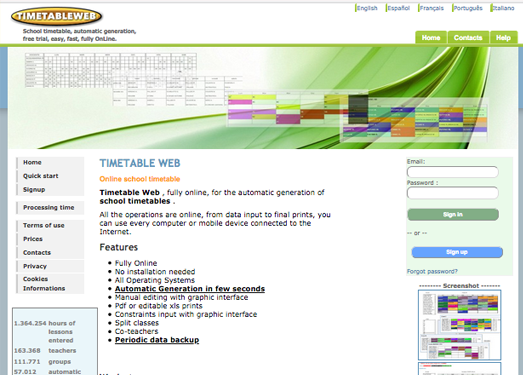The width and height of the screenshot is (523, 375).
Task: Switch language to English
Action: [367, 8]
